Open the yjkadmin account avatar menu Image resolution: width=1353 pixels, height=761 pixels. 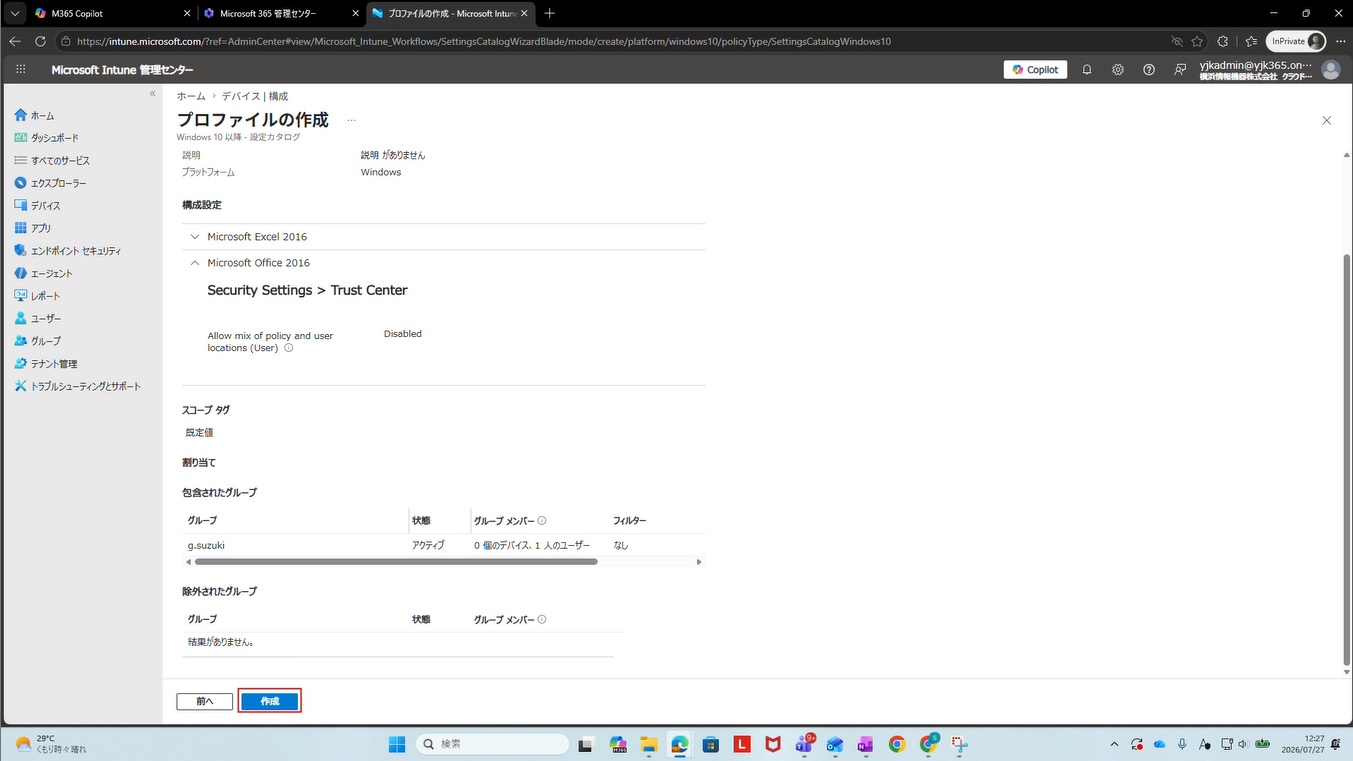pyautogui.click(x=1330, y=70)
